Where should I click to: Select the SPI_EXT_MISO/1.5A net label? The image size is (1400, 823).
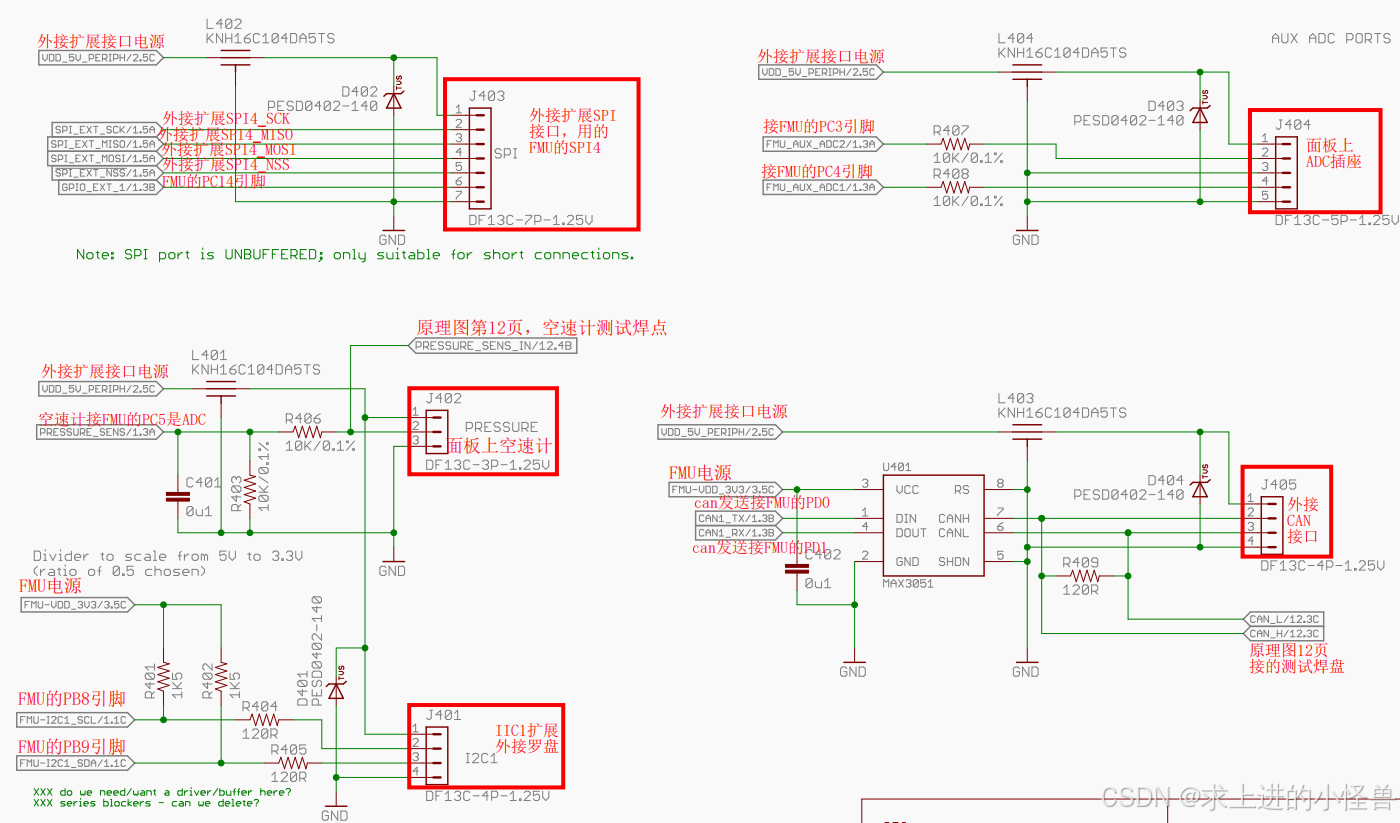(x=103, y=144)
